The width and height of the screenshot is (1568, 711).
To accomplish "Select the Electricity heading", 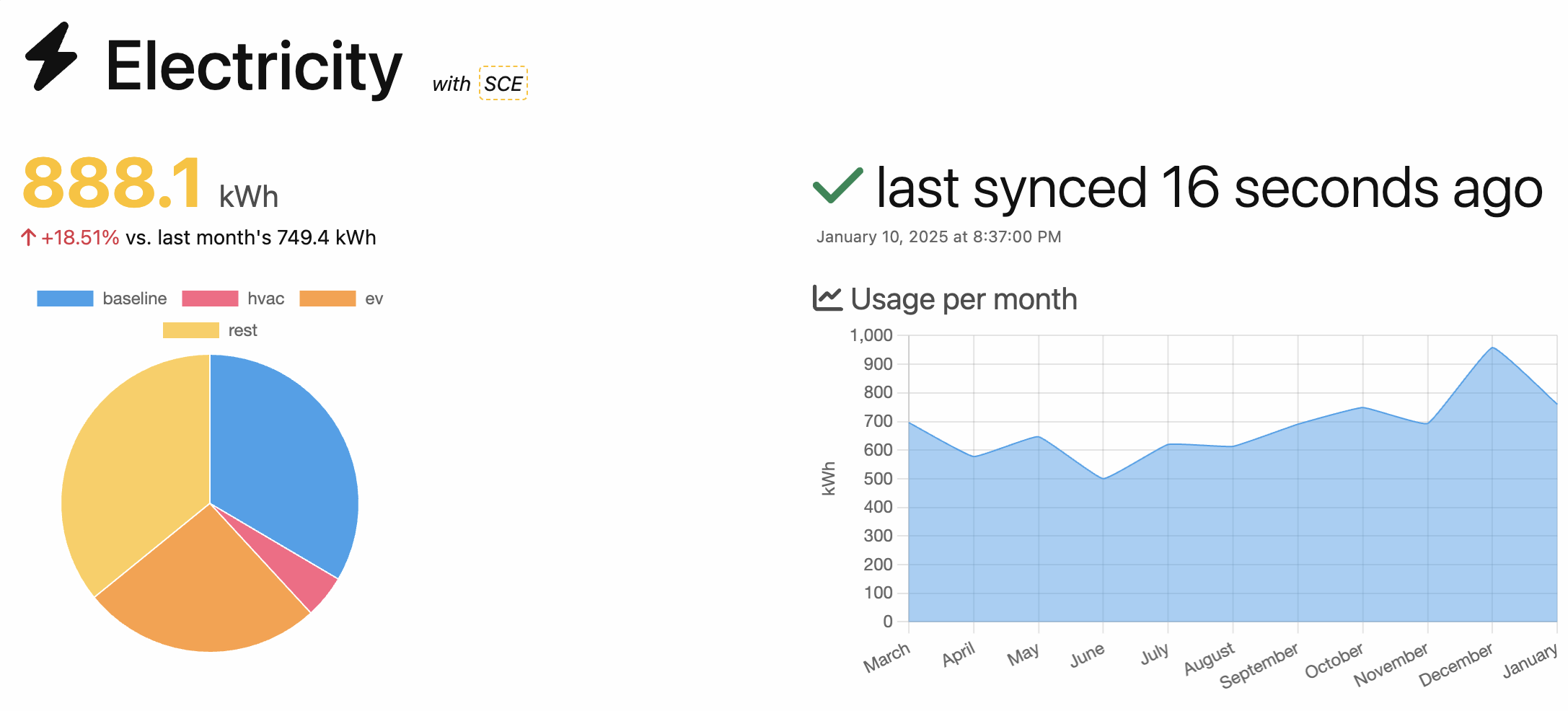I will 254,67.
